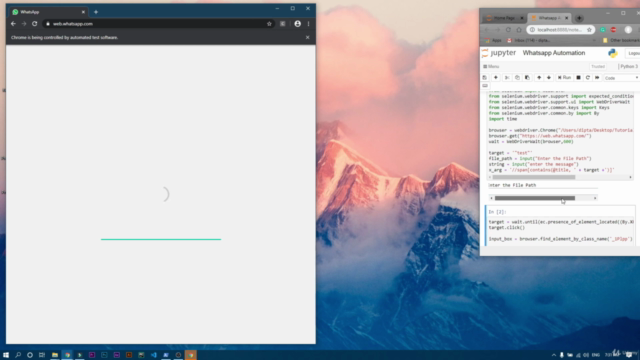Image resolution: width=640 pixels, height=360 pixels.
Task: Open the extension icon beside bookmark star
Action: (282, 24)
